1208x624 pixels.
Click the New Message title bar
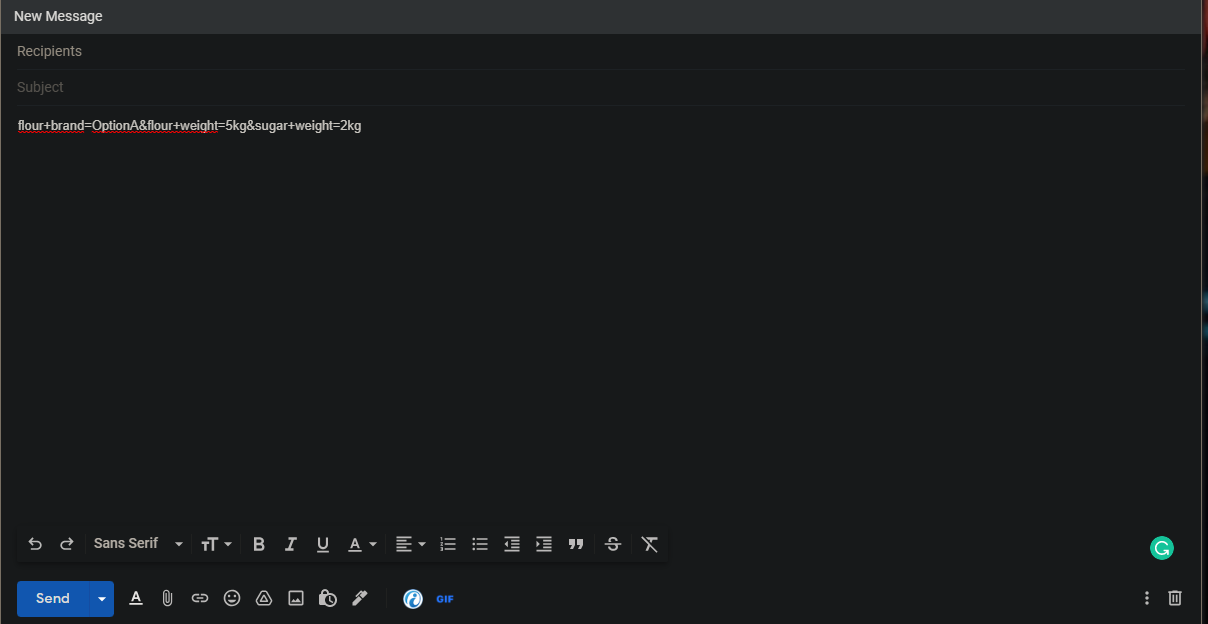pyautogui.click(x=600, y=16)
